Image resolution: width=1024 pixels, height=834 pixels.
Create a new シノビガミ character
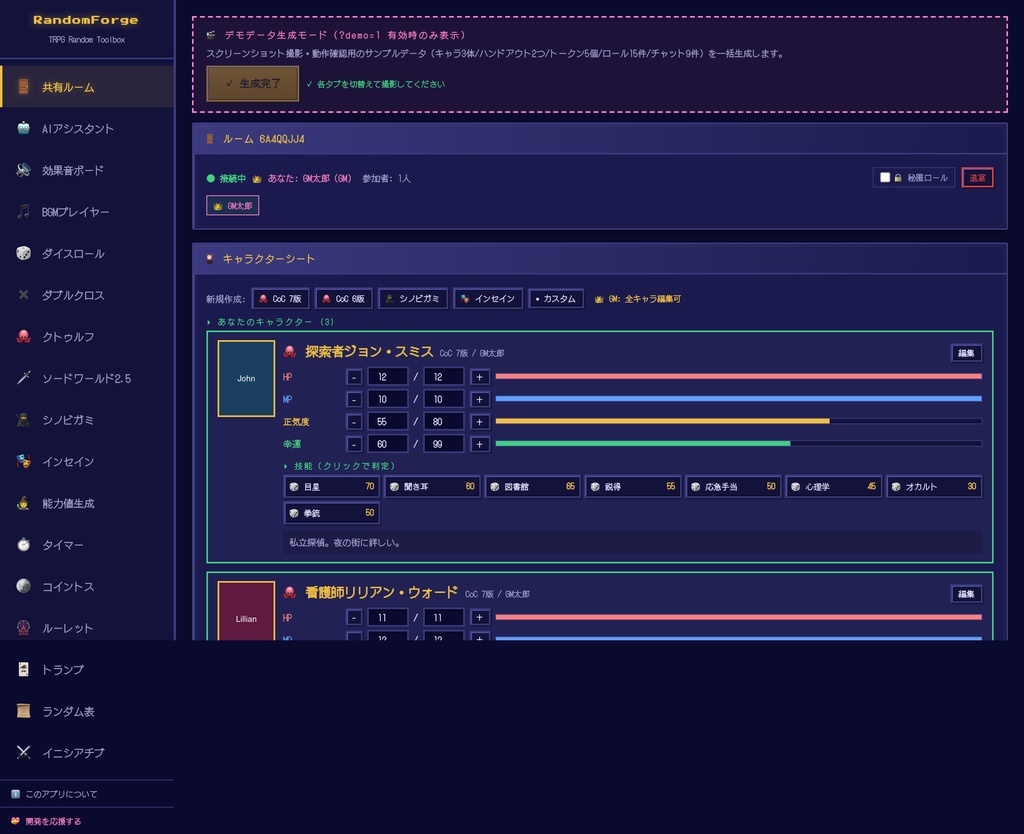click(413, 298)
